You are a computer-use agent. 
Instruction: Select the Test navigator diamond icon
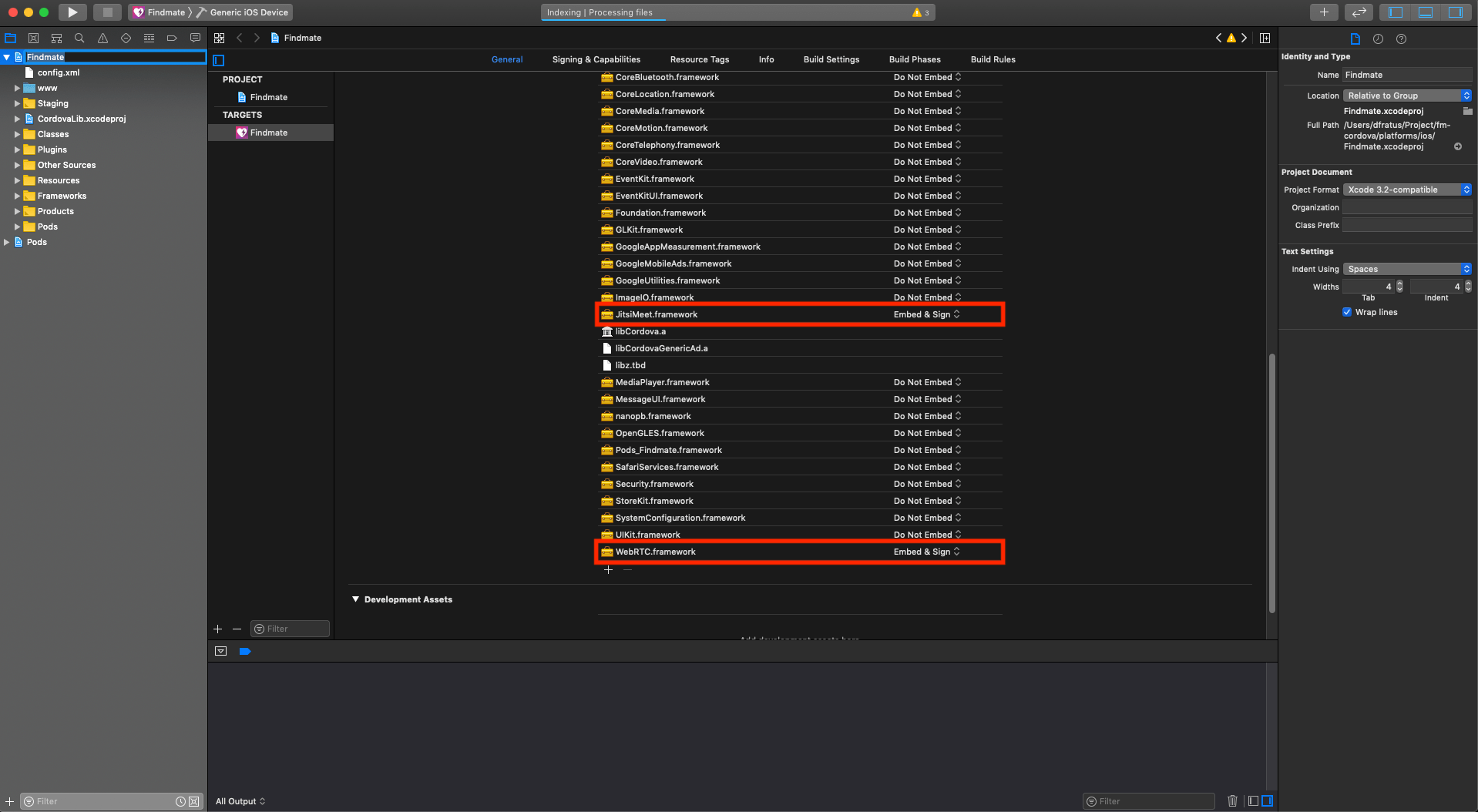tap(125, 37)
